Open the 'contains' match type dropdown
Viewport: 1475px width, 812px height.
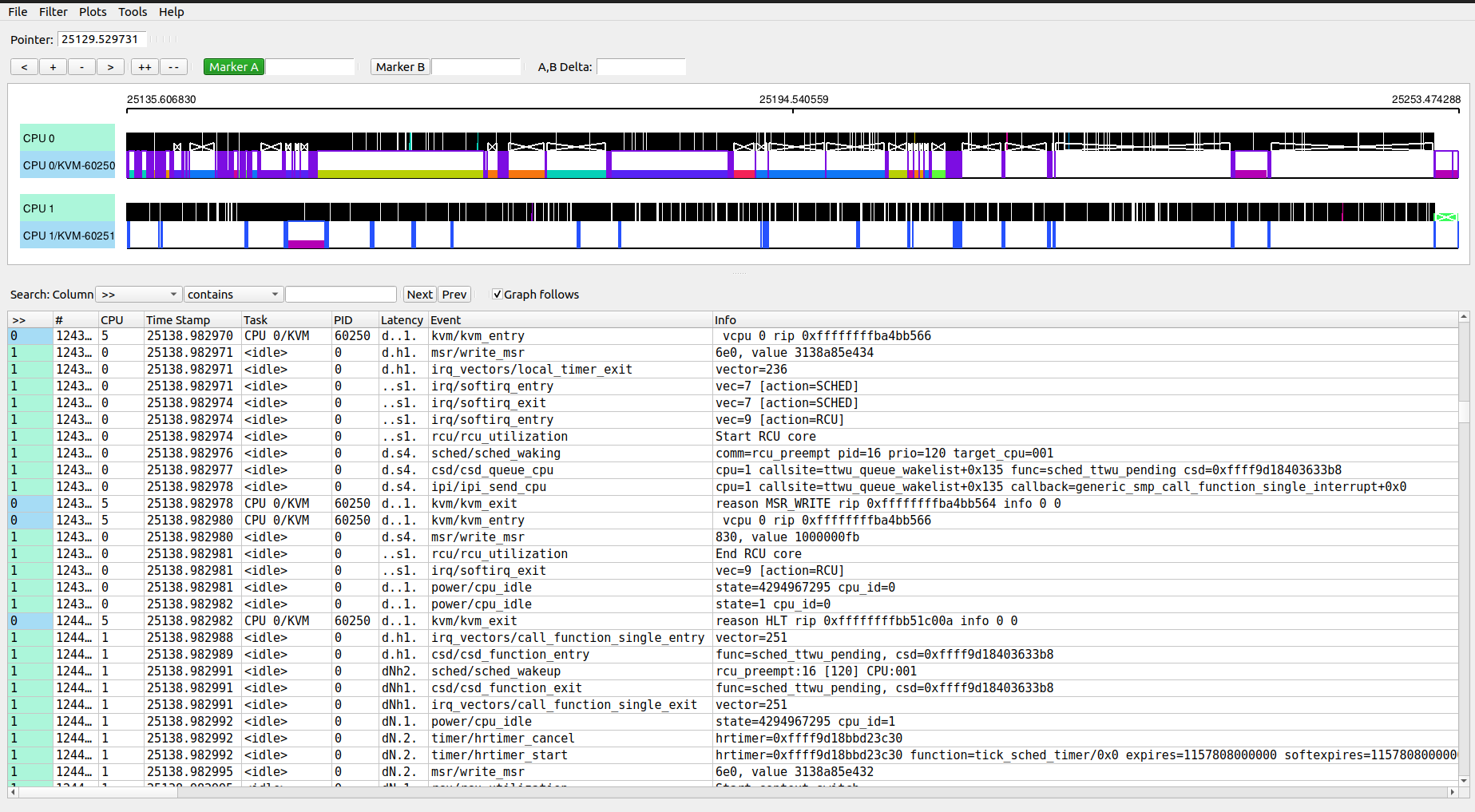tap(232, 295)
